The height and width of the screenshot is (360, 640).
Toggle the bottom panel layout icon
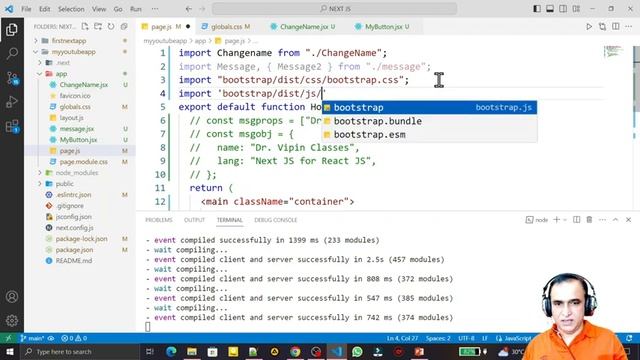coord(550,9)
